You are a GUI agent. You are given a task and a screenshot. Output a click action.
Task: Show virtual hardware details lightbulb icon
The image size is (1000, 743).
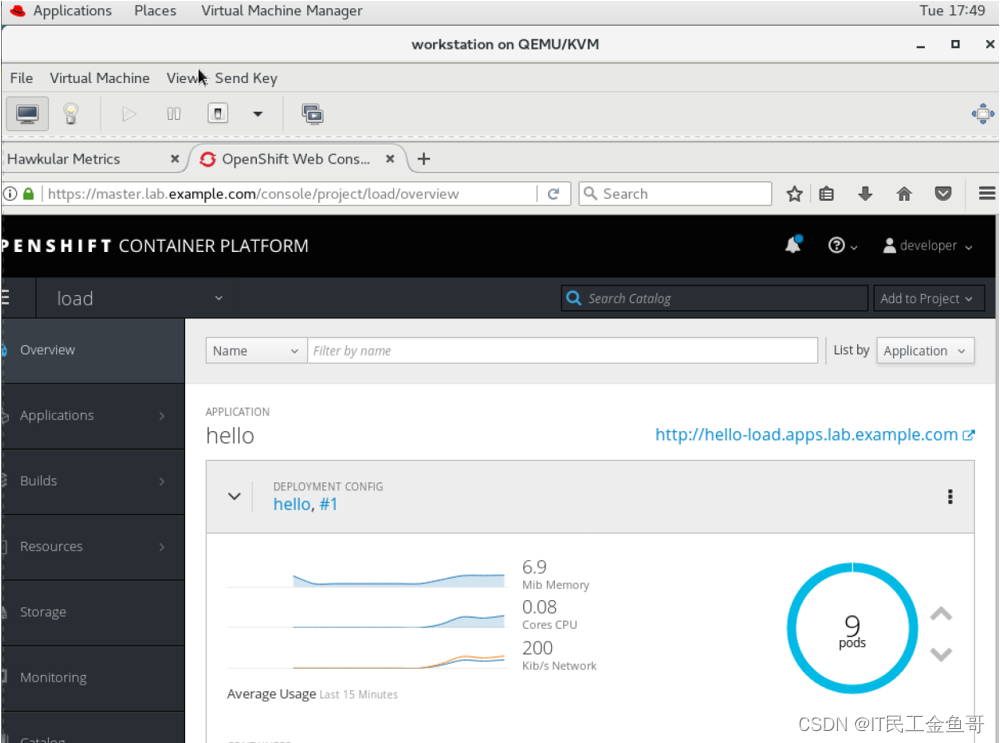pos(71,114)
